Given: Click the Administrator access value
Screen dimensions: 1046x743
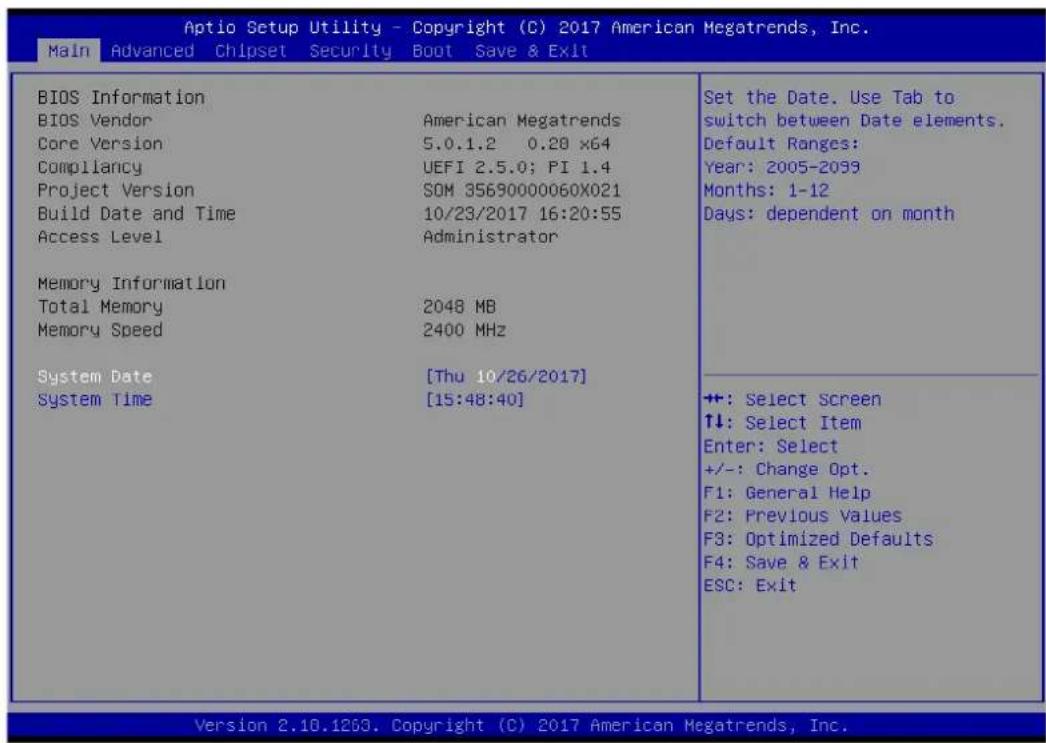Looking at the screenshot, I should 490,237.
